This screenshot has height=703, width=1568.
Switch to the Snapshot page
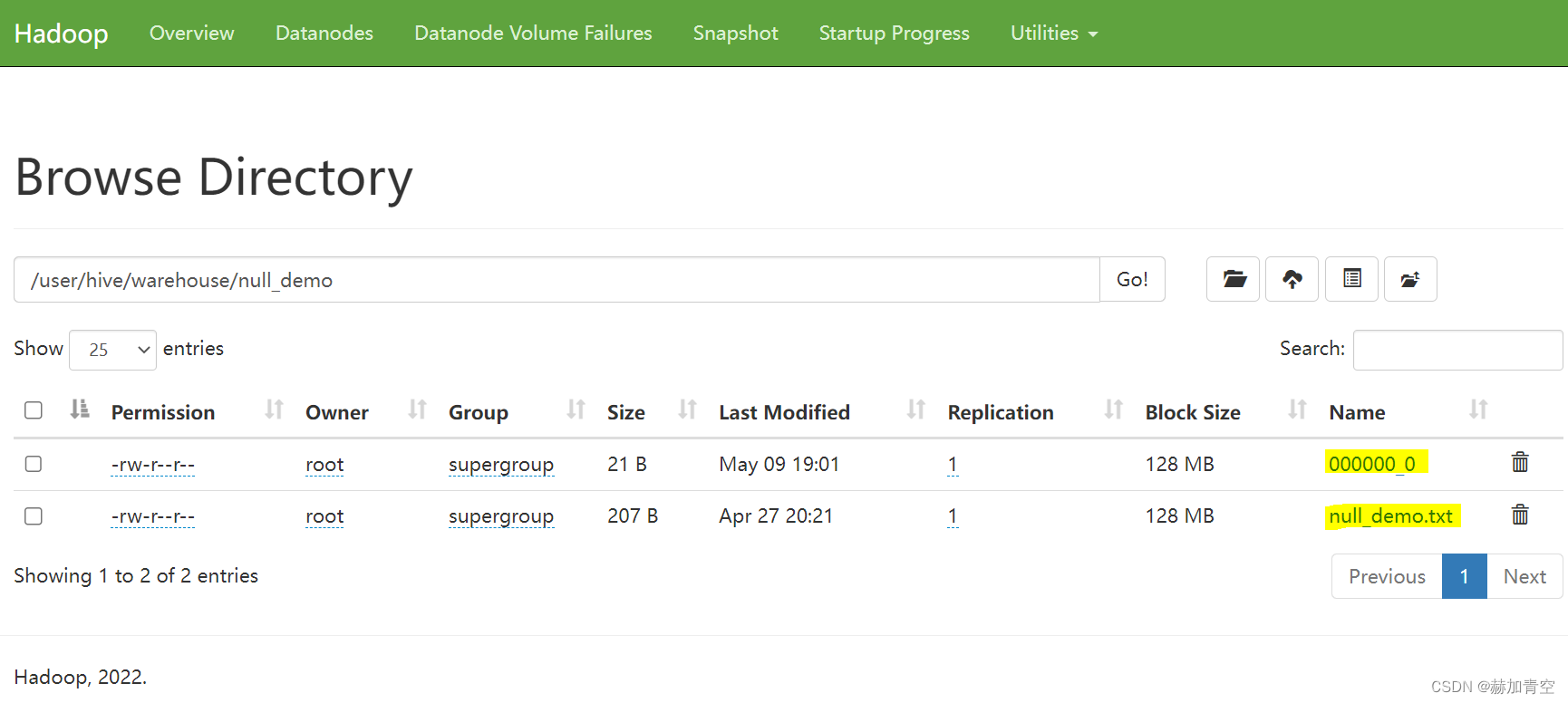tap(735, 33)
